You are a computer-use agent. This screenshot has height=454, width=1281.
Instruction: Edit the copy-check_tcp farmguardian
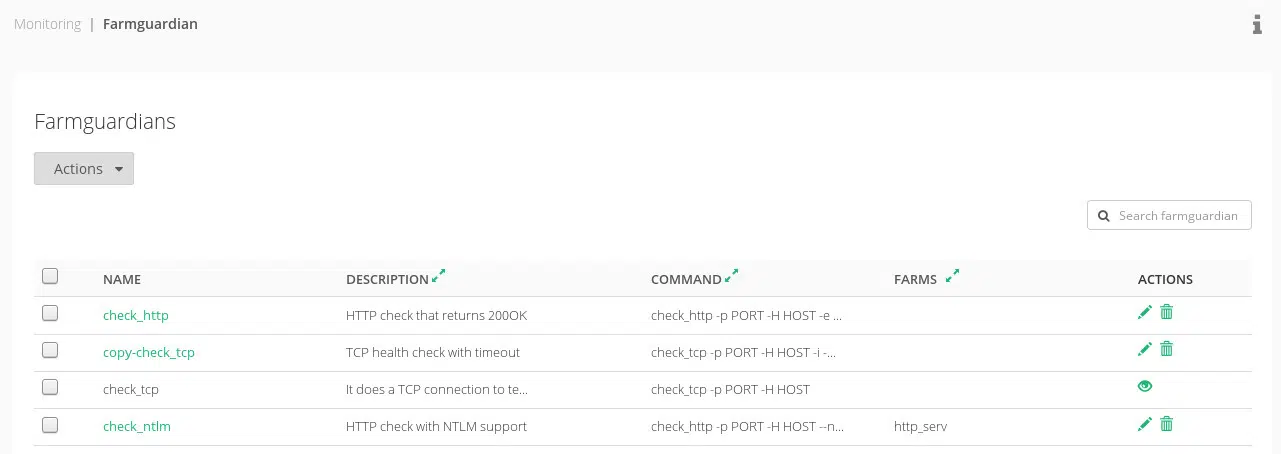click(1145, 350)
